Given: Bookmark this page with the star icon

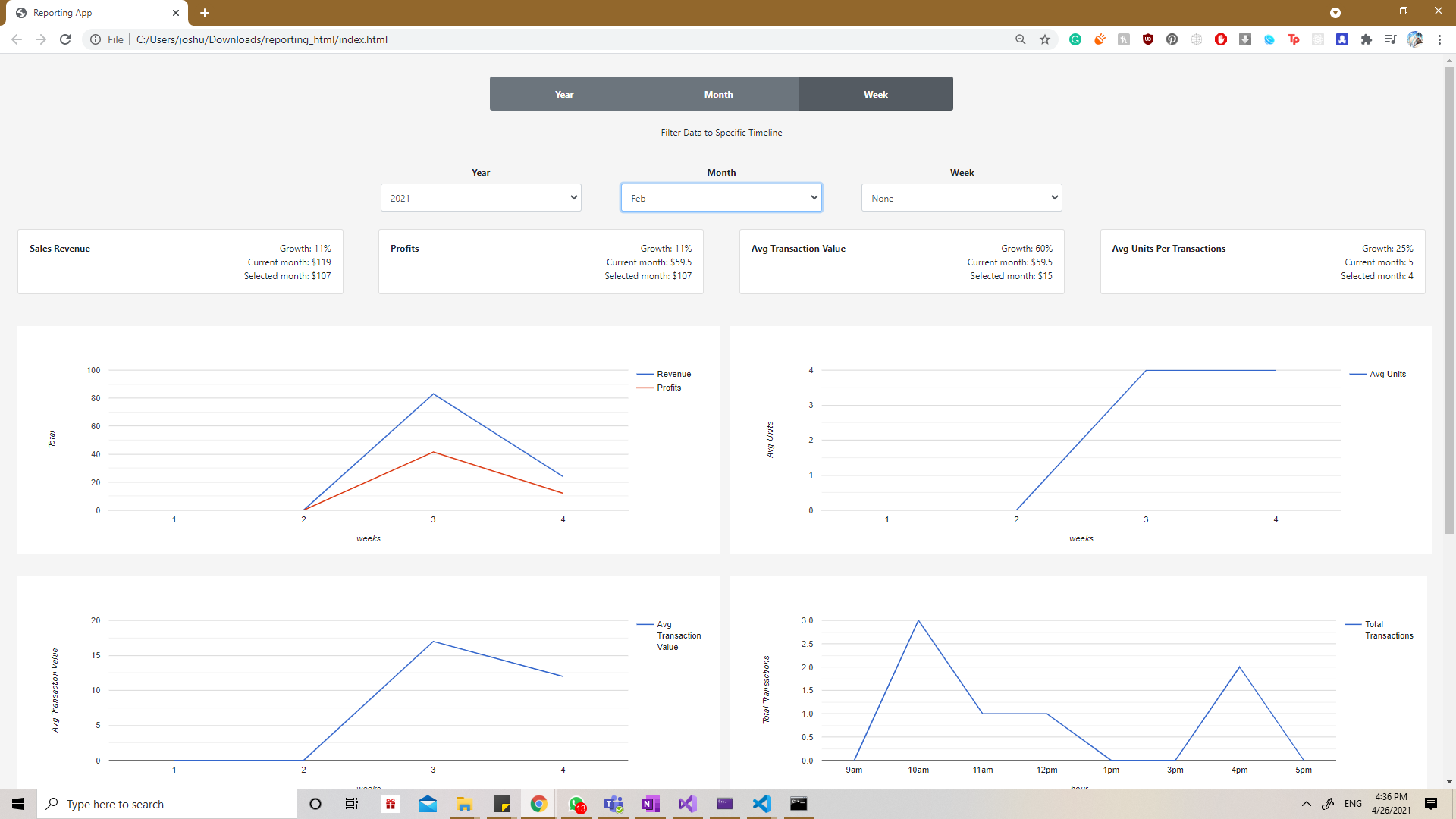Looking at the screenshot, I should pos(1045,39).
